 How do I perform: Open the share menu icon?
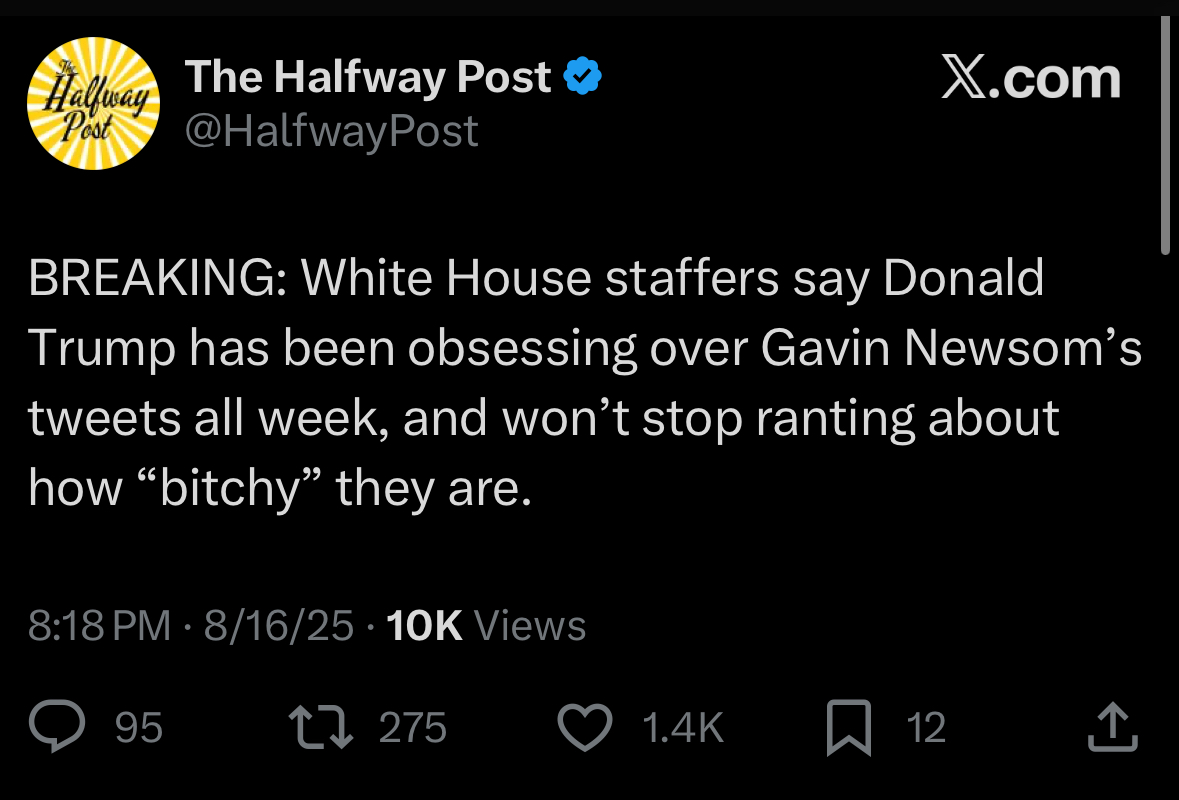pyautogui.click(x=1111, y=727)
